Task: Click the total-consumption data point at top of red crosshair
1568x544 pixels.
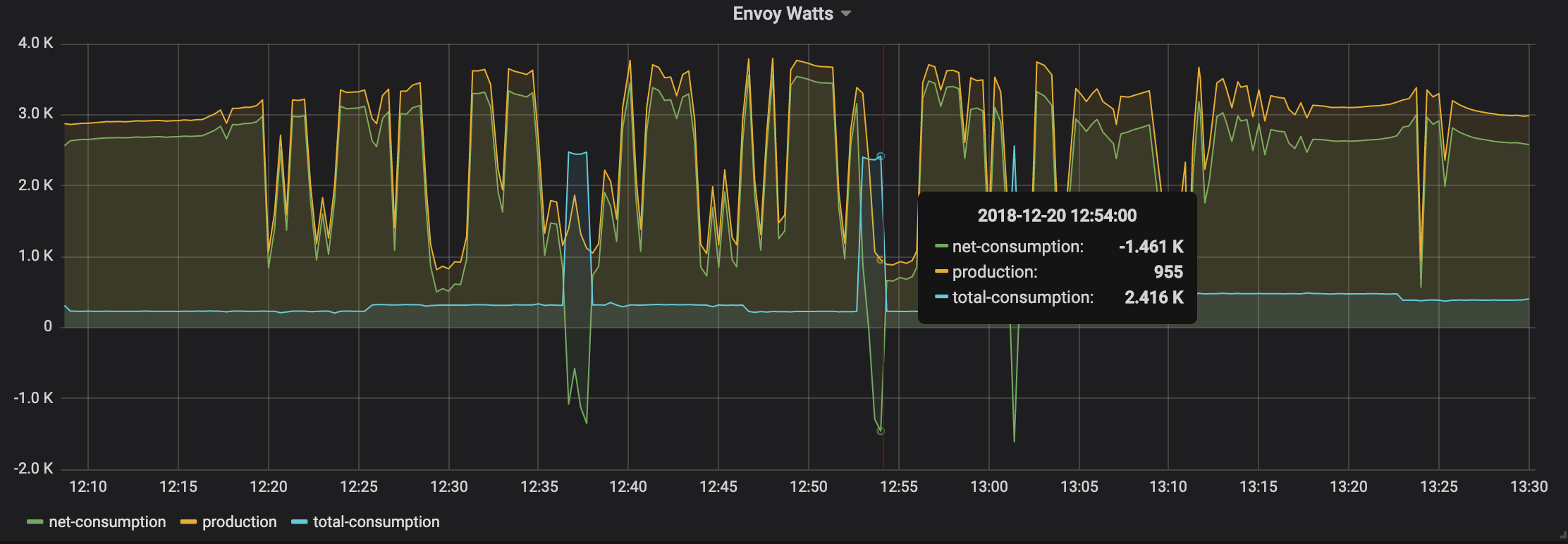Action: click(x=881, y=156)
